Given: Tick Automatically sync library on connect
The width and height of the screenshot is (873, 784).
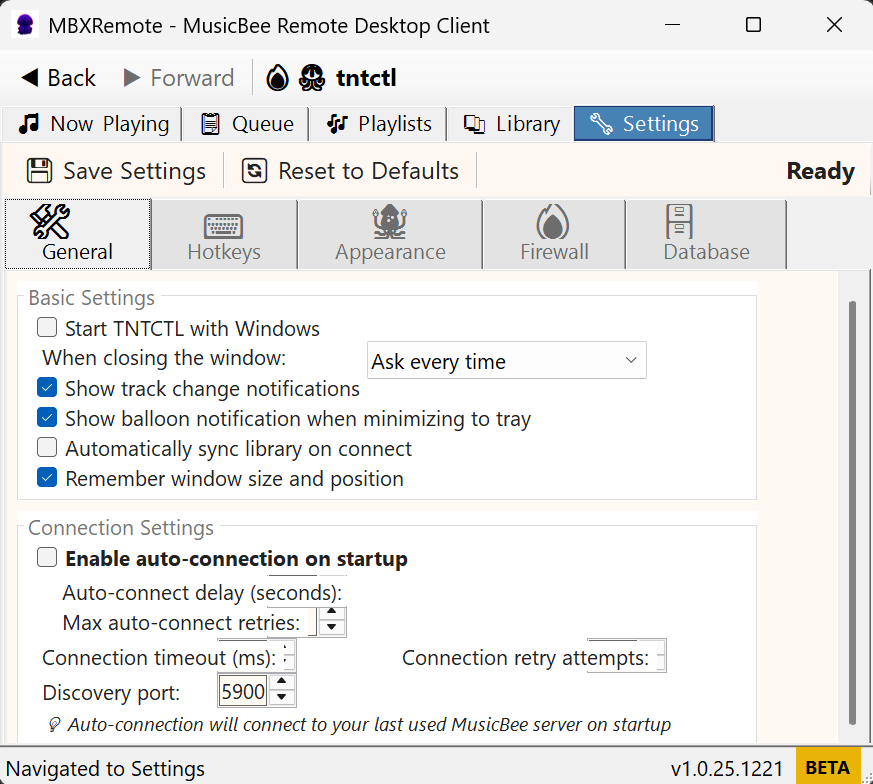Looking at the screenshot, I should tap(47, 448).
